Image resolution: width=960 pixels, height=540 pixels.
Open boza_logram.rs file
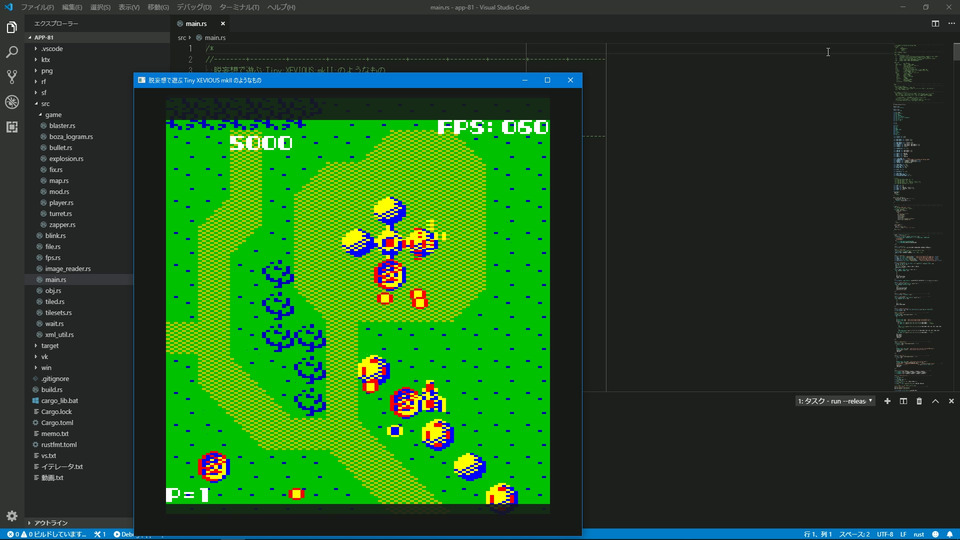71,137
